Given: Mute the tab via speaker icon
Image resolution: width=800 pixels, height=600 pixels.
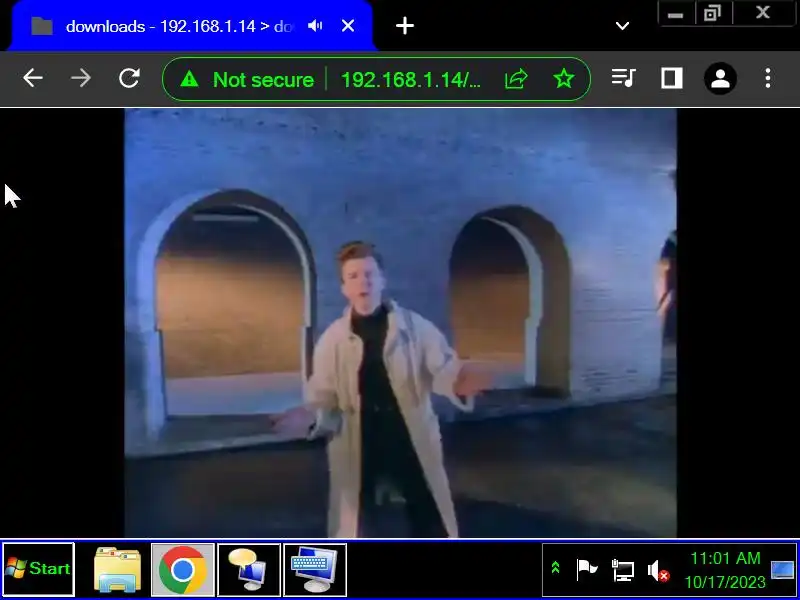Looking at the screenshot, I should (315, 26).
